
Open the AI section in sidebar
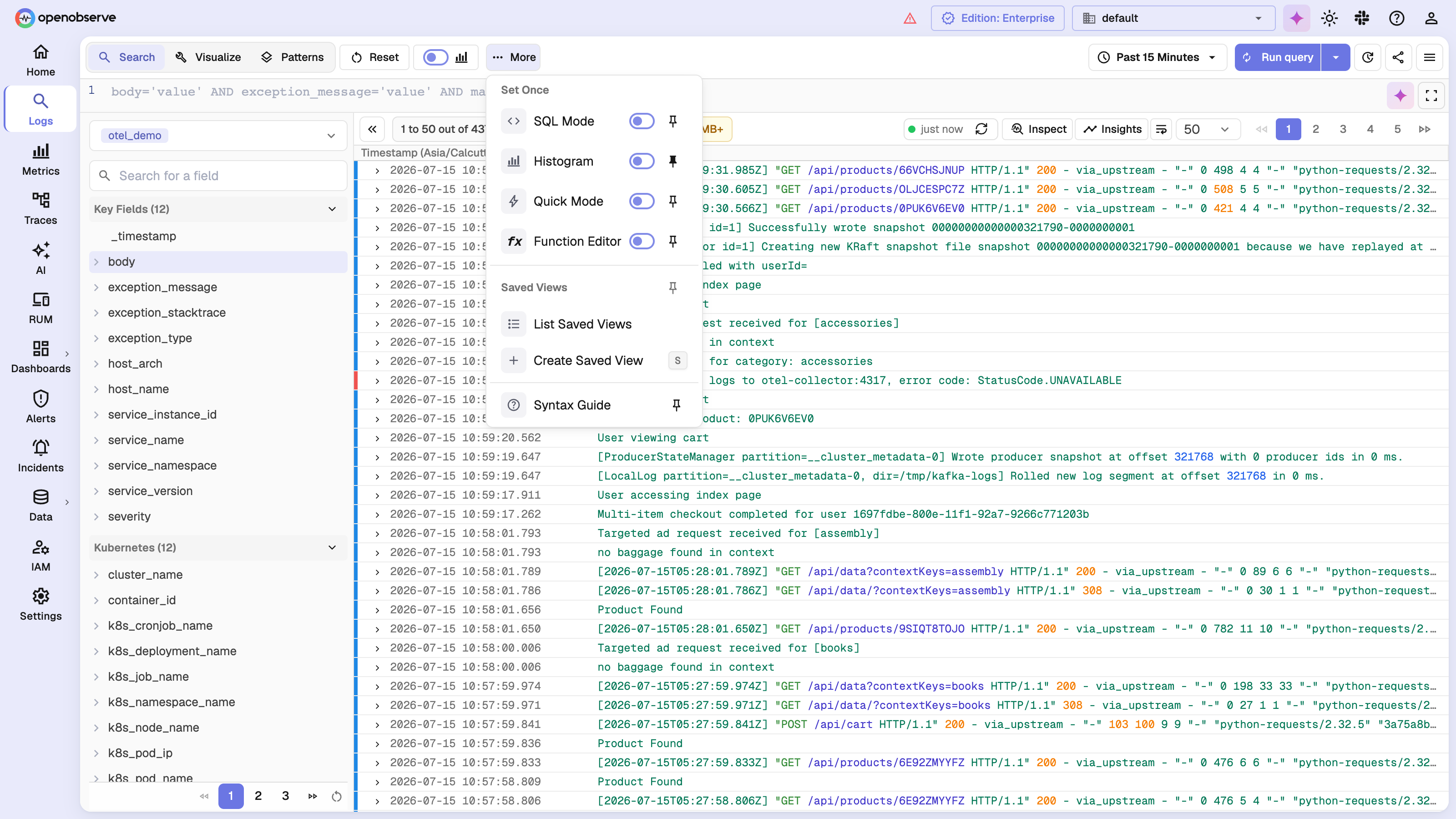(x=40, y=258)
